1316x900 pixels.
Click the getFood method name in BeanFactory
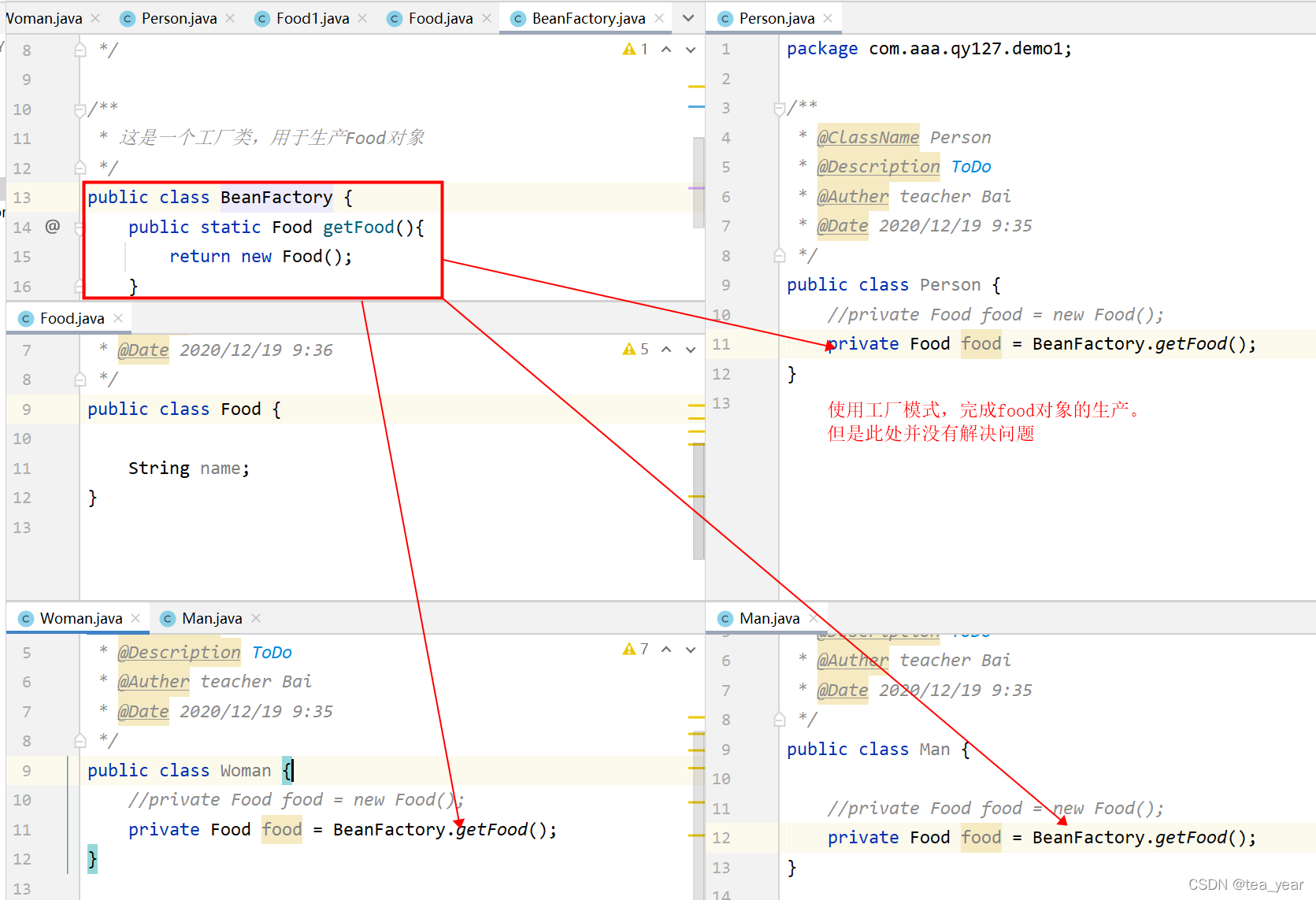358,227
